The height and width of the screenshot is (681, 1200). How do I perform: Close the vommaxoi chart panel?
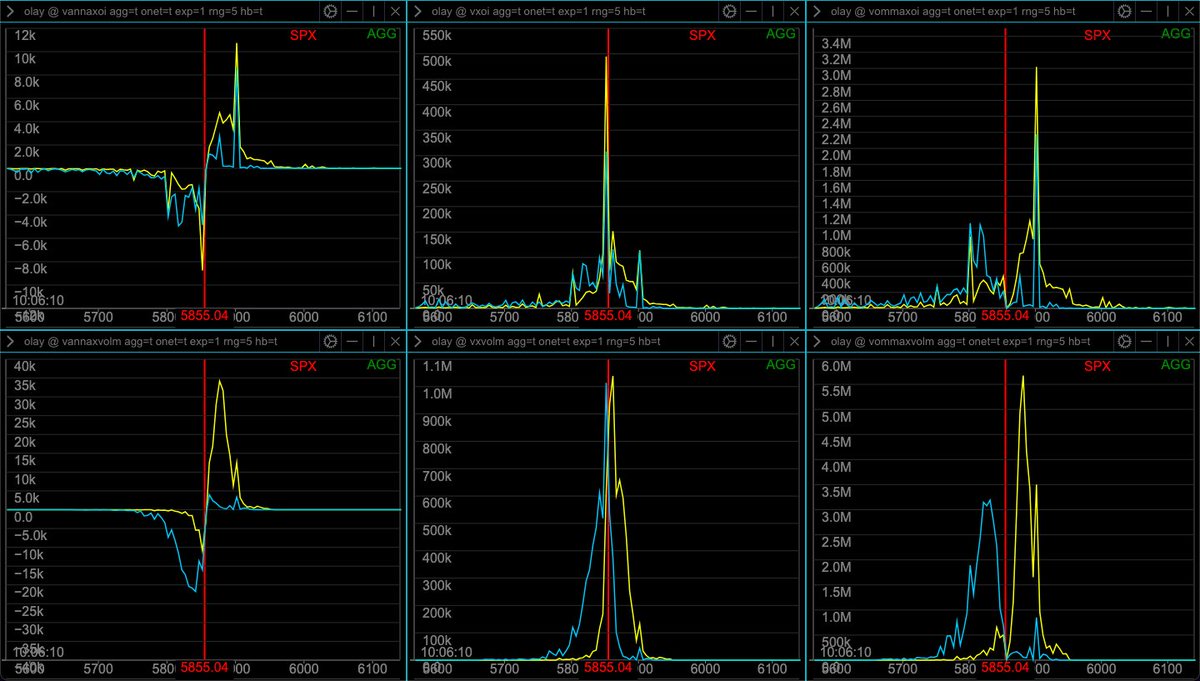[1190, 11]
